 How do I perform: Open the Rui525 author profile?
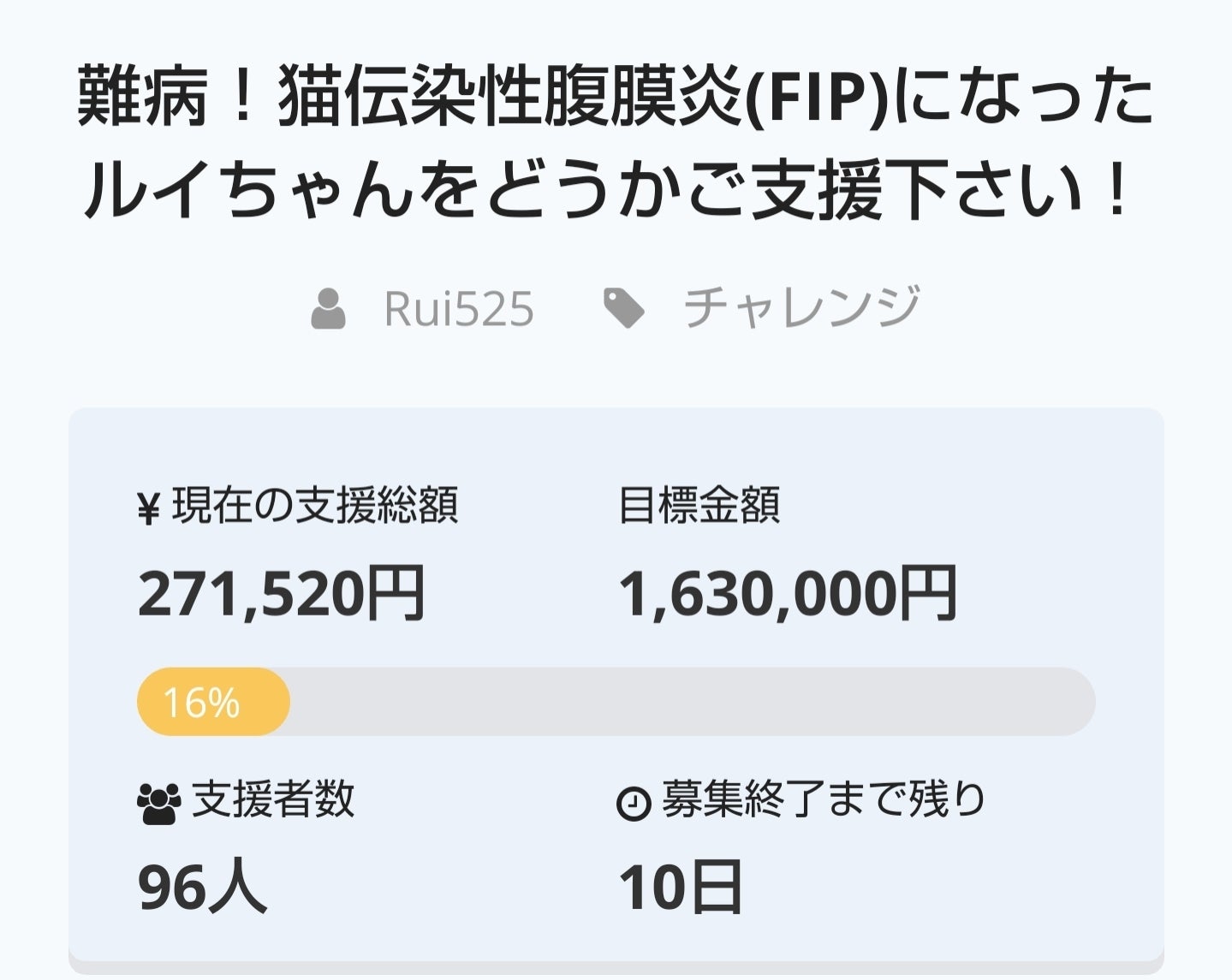click(x=458, y=309)
